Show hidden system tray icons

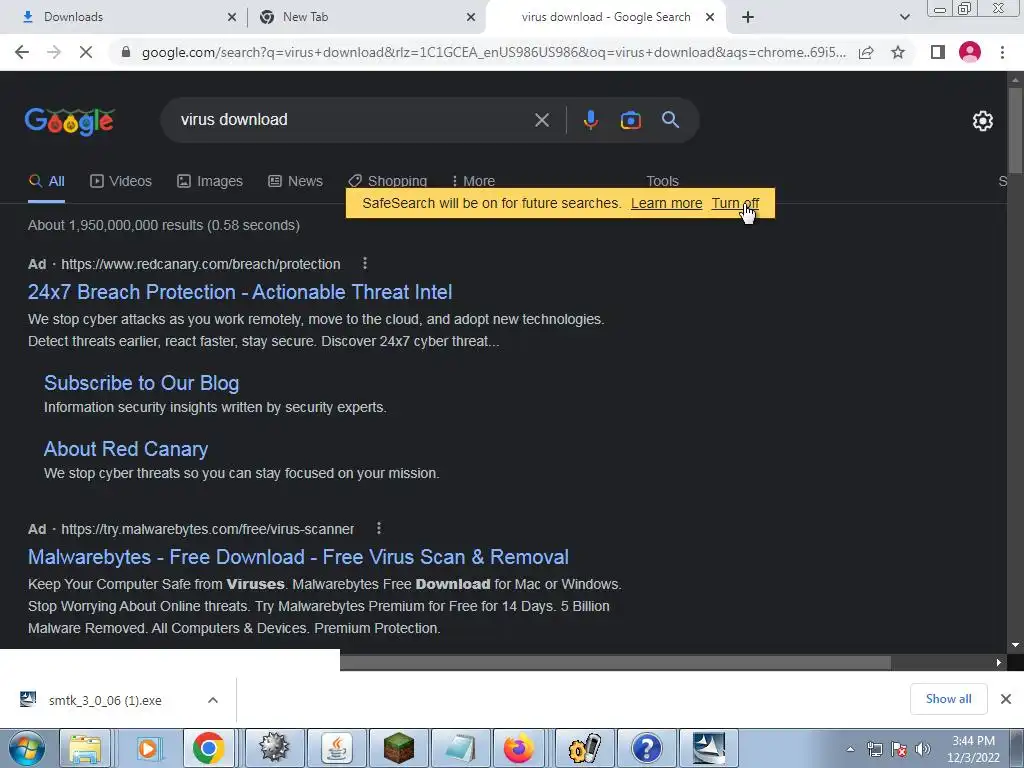850,749
